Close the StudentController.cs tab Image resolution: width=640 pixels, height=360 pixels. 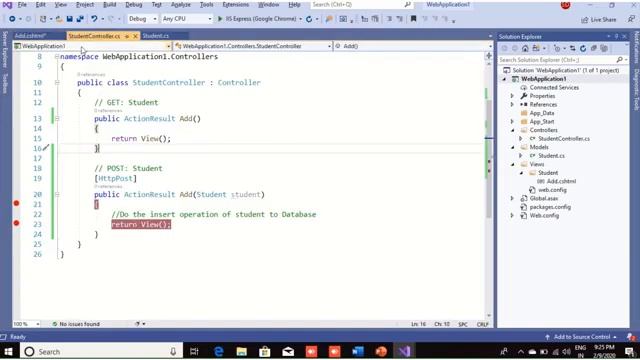(x=135, y=36)
